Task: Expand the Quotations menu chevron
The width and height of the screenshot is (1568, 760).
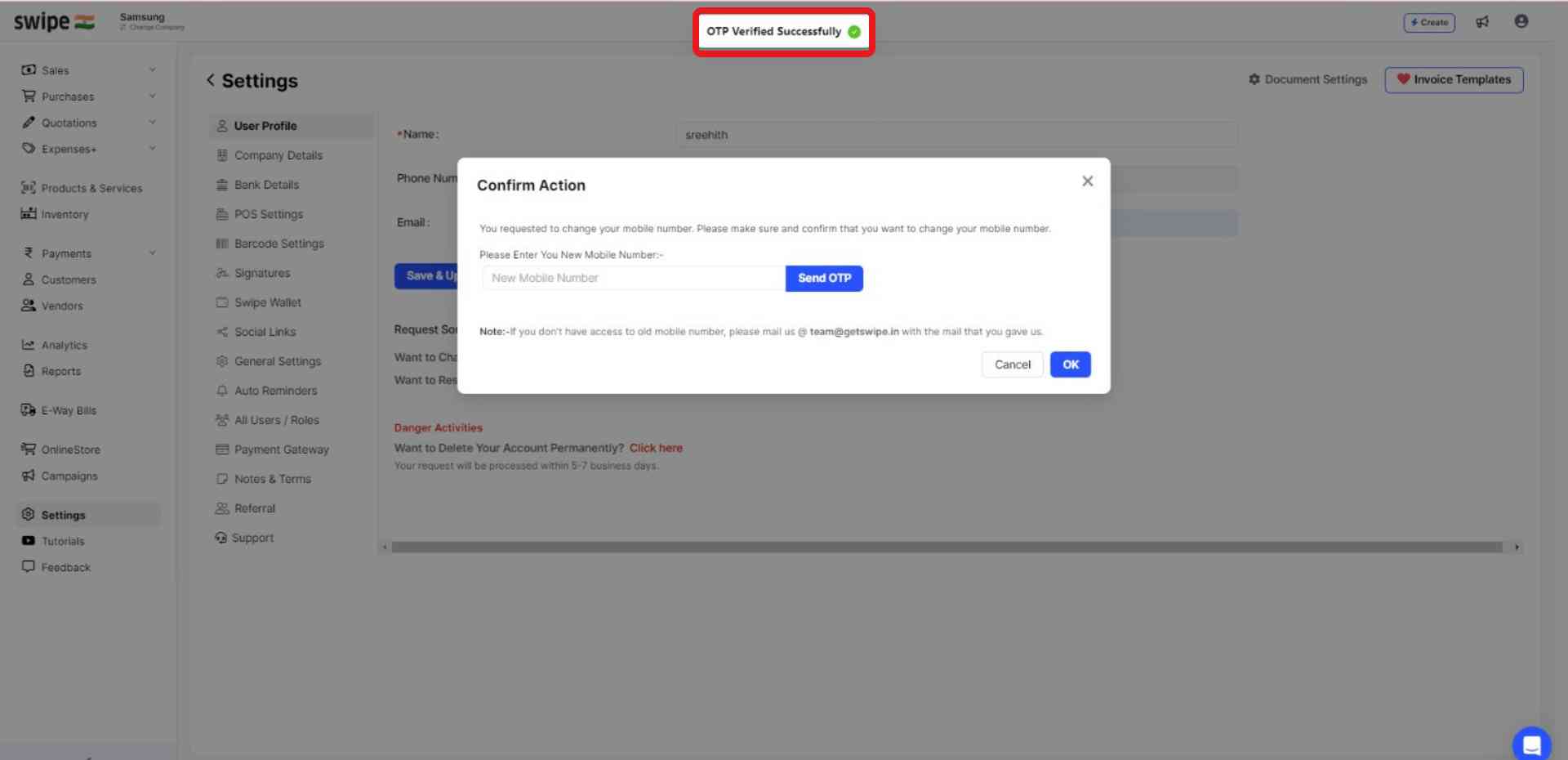Action: pos(152,123)
